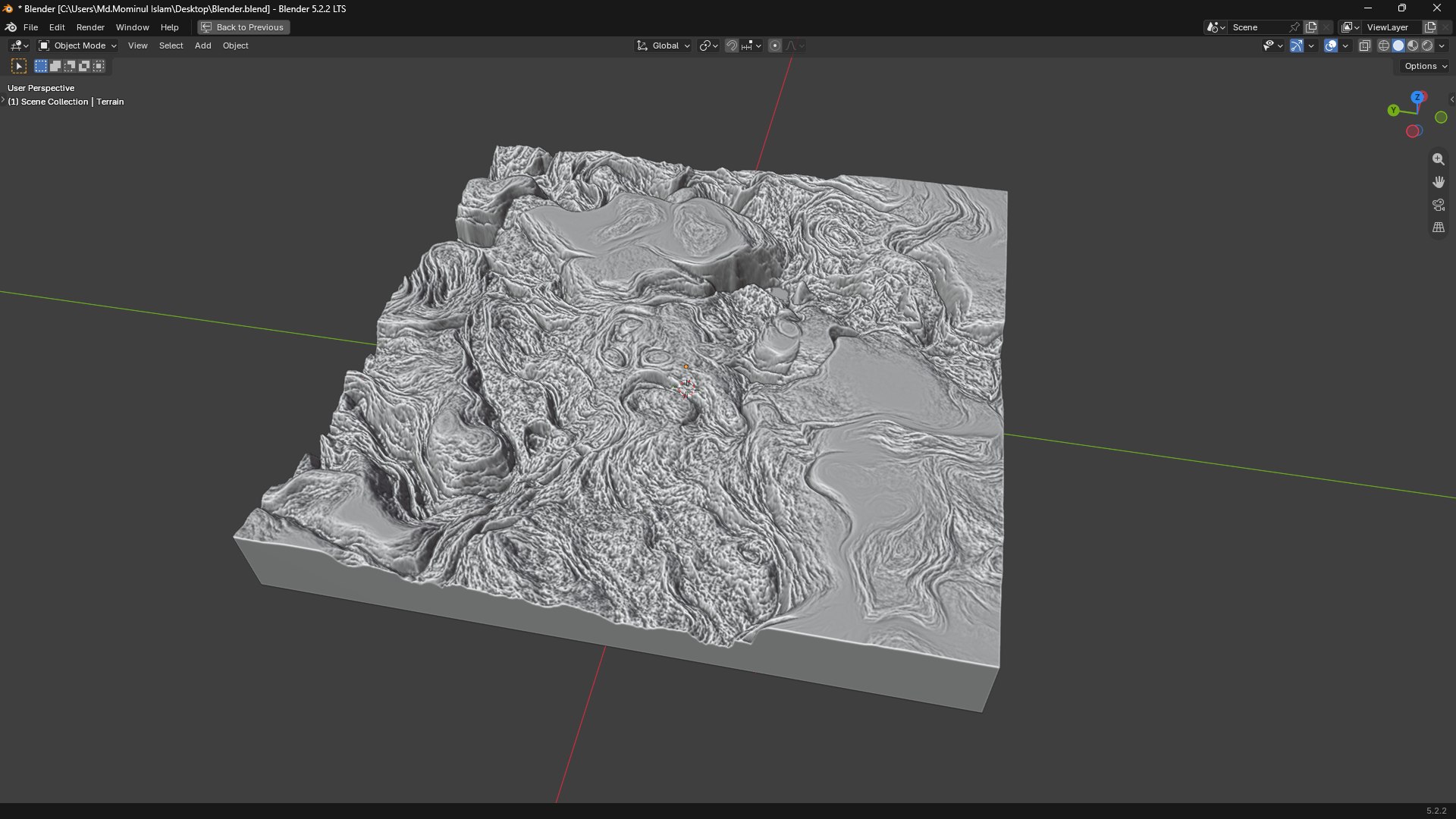Open the File menu
The image size is (1456, 819).
click(30, 27)
